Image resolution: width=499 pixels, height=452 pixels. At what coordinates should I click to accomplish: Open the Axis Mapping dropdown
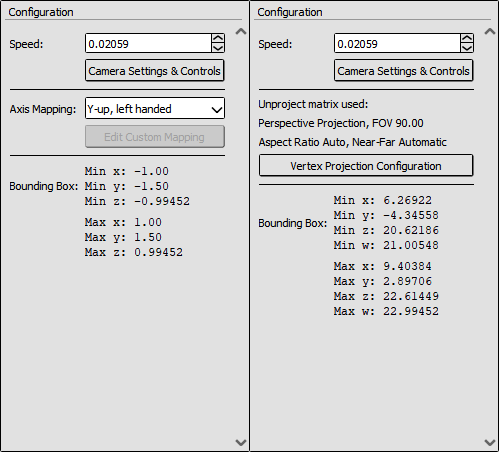pos(155,108)
